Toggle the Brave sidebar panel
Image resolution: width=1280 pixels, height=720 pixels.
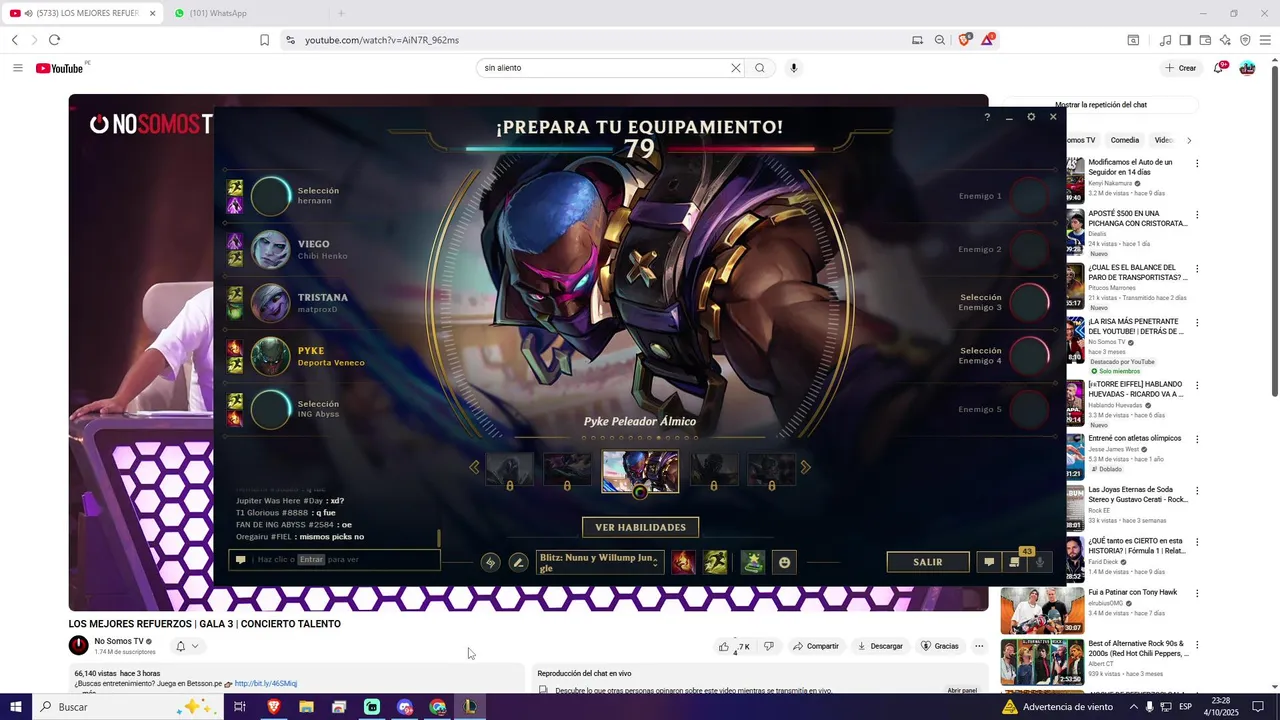click(1185, 40)
